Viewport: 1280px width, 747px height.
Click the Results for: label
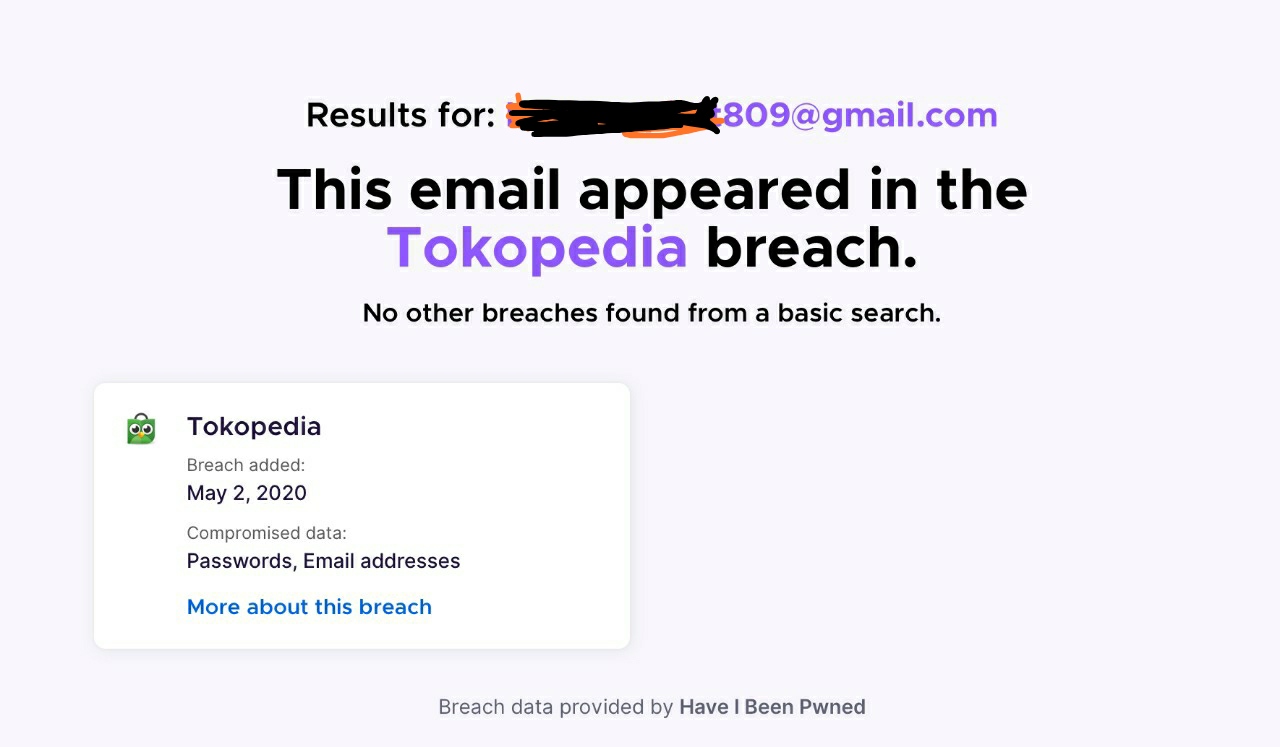pos(400,115)
